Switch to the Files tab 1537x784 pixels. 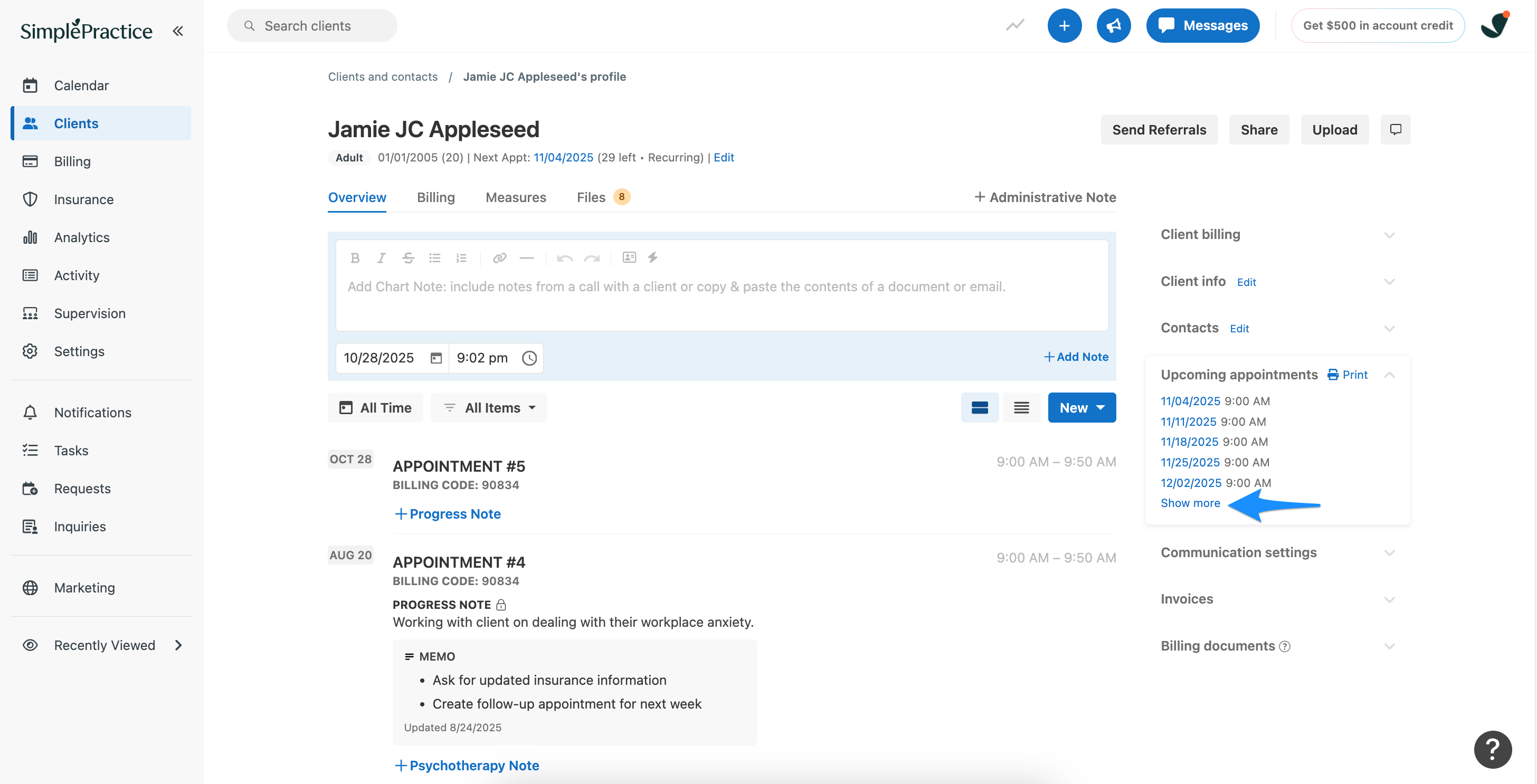coord(603,197)
